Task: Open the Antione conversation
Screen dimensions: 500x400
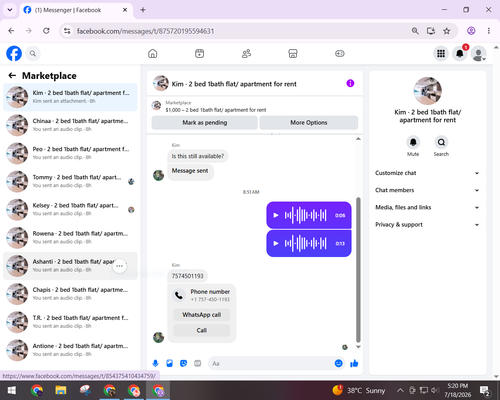Action: point(70,350)
